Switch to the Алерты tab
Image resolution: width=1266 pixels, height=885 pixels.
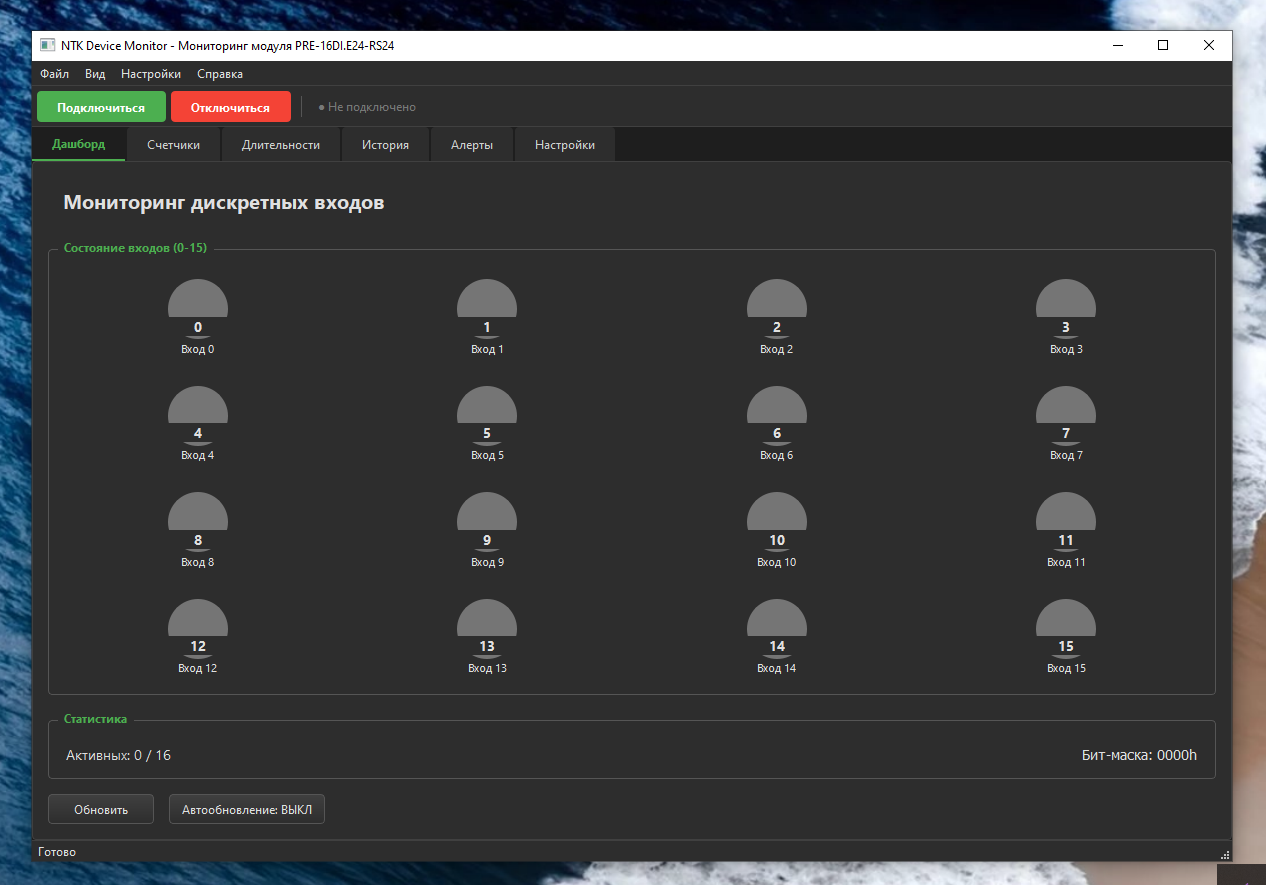coord(472,144)
